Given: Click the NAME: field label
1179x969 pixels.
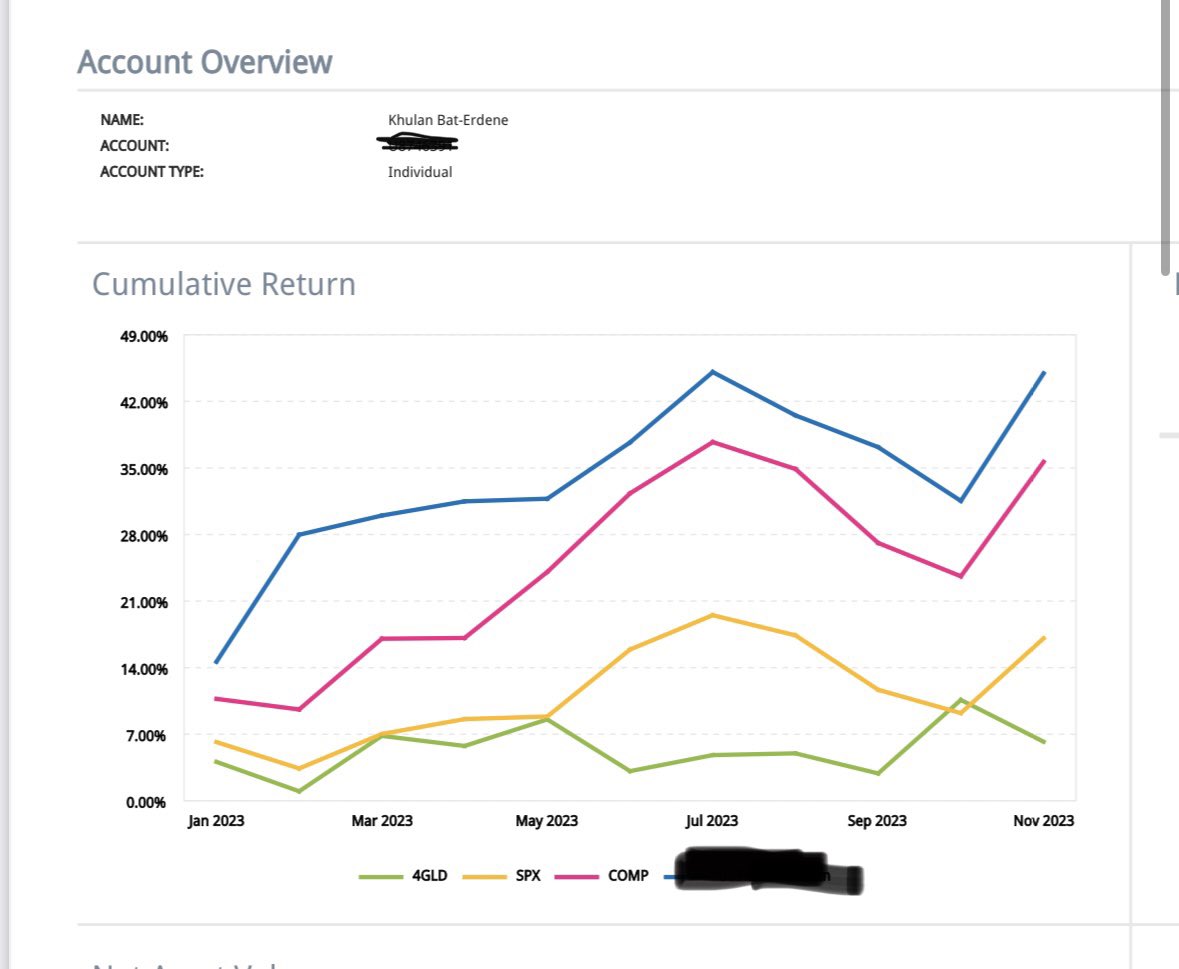Looking at the screenshot, I should [122, 120].
